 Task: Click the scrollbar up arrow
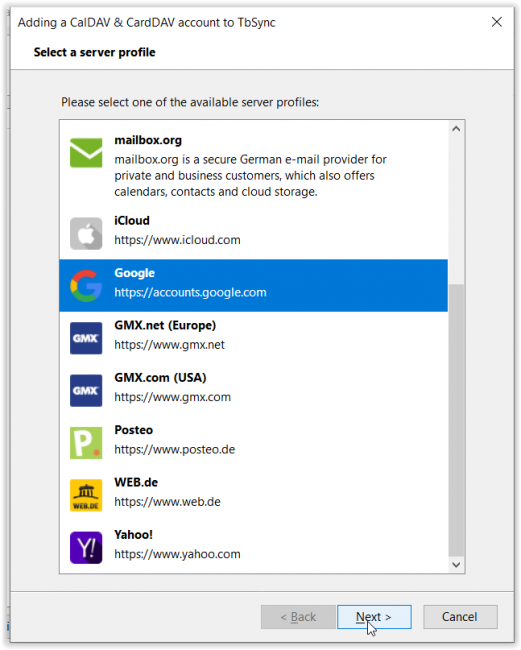456,129
